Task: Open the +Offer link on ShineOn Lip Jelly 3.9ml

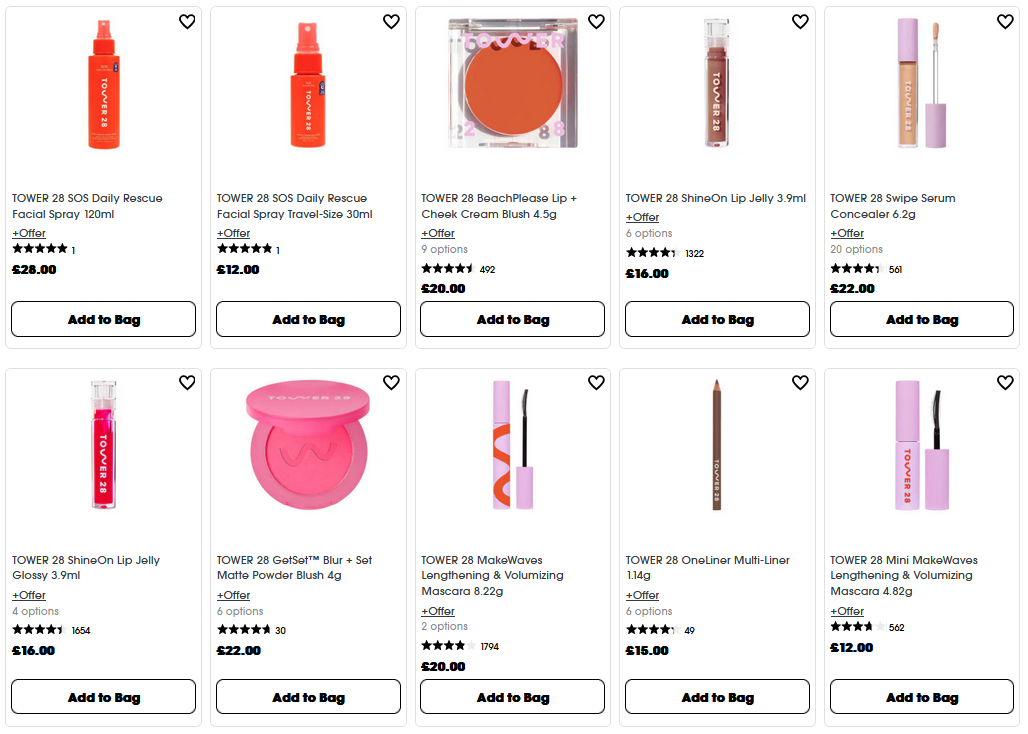Action: coord(642,217)
